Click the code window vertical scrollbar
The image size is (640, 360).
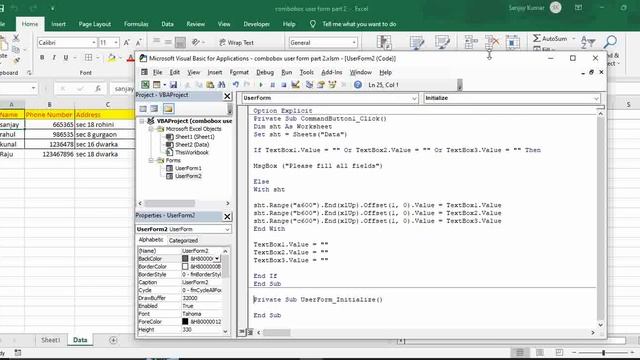pos(600,219)
